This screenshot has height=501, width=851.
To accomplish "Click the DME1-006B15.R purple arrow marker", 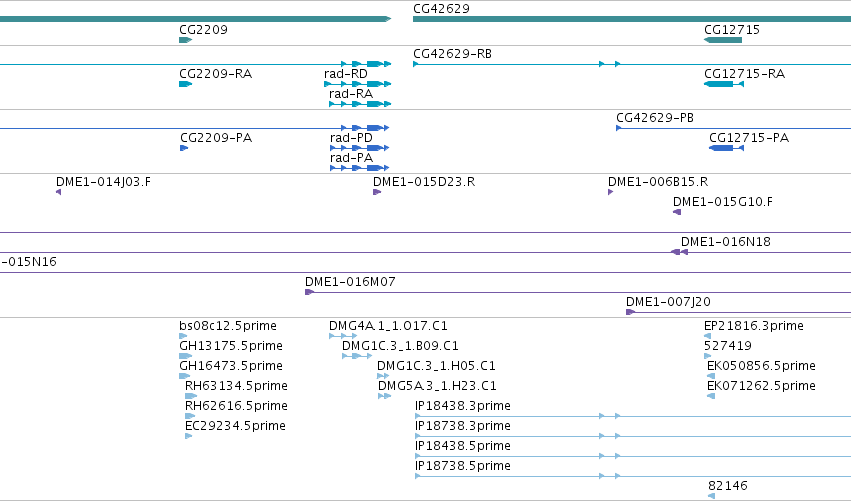I will (611, 192).
